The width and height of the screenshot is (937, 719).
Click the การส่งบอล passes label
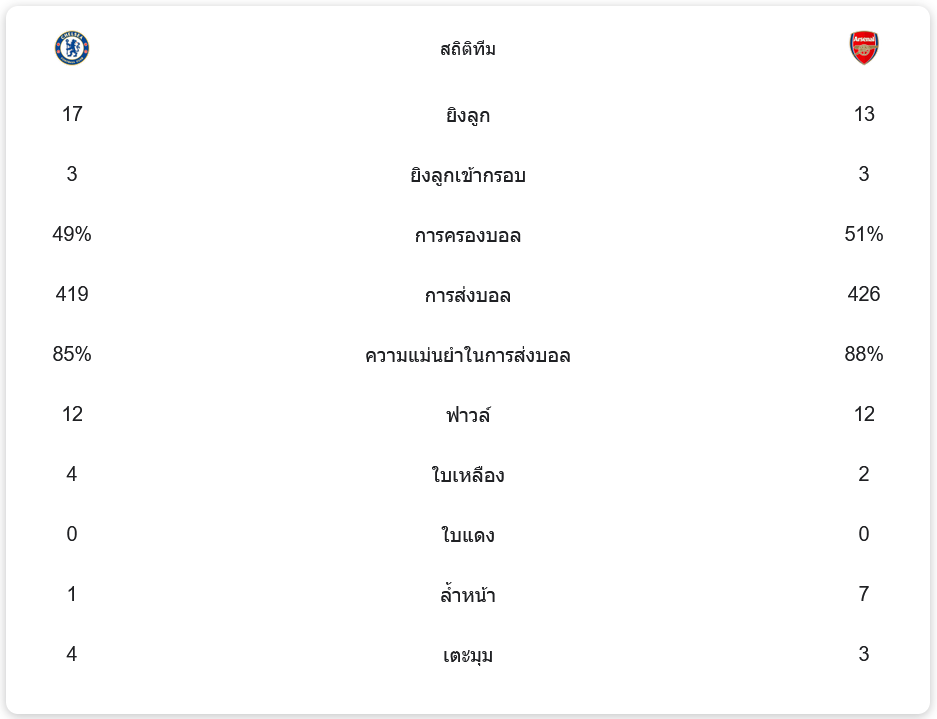(468, 295)
